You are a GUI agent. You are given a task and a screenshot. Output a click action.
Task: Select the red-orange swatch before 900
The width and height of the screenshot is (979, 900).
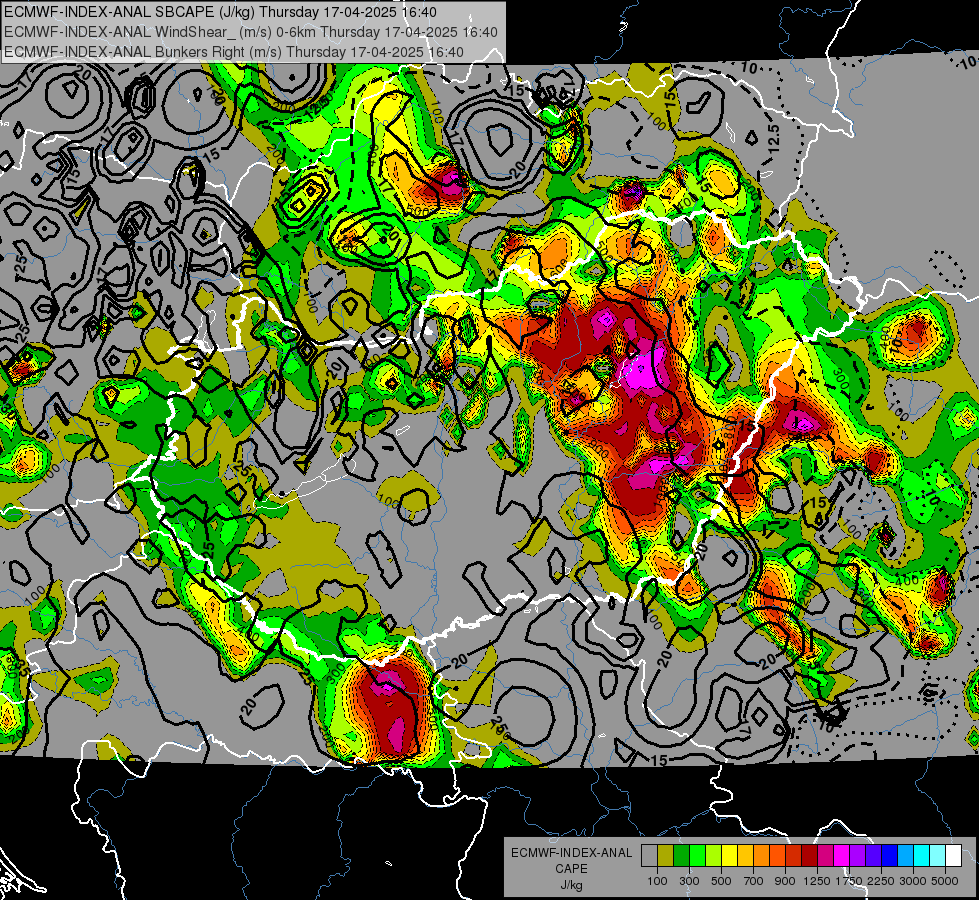777,855
